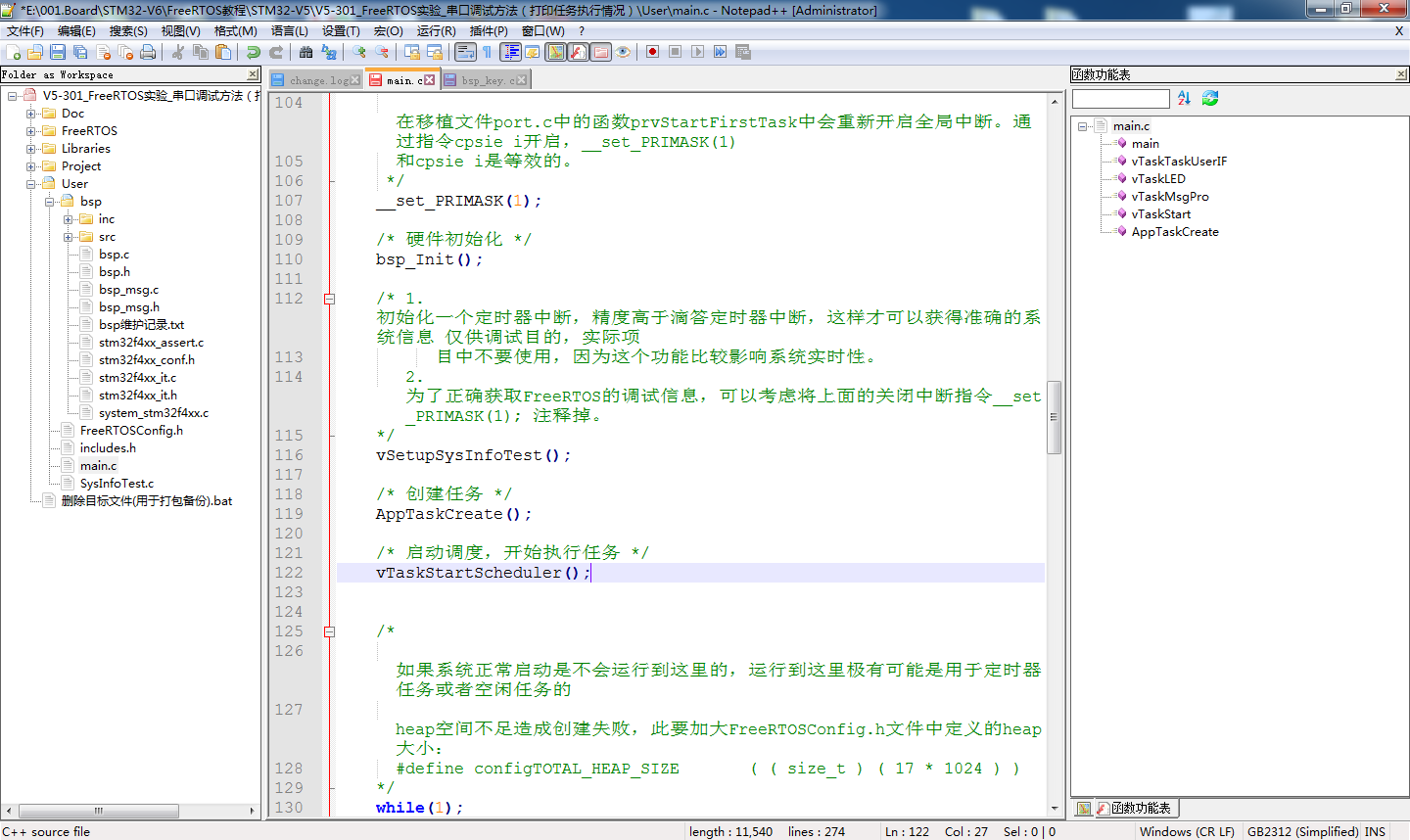Open the 语言(L) menu
Image resolution: width=1410 pixels, height=840 pixels.
click(x=290, y=31)
